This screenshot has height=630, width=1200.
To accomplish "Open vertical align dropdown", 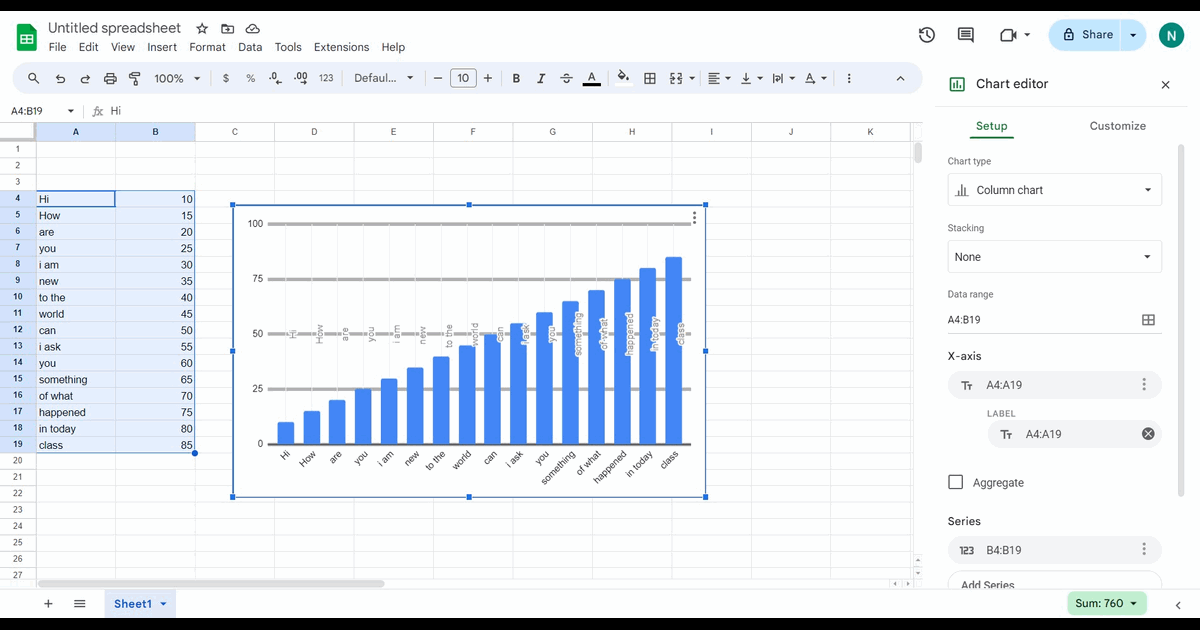I will click(751, 78).
